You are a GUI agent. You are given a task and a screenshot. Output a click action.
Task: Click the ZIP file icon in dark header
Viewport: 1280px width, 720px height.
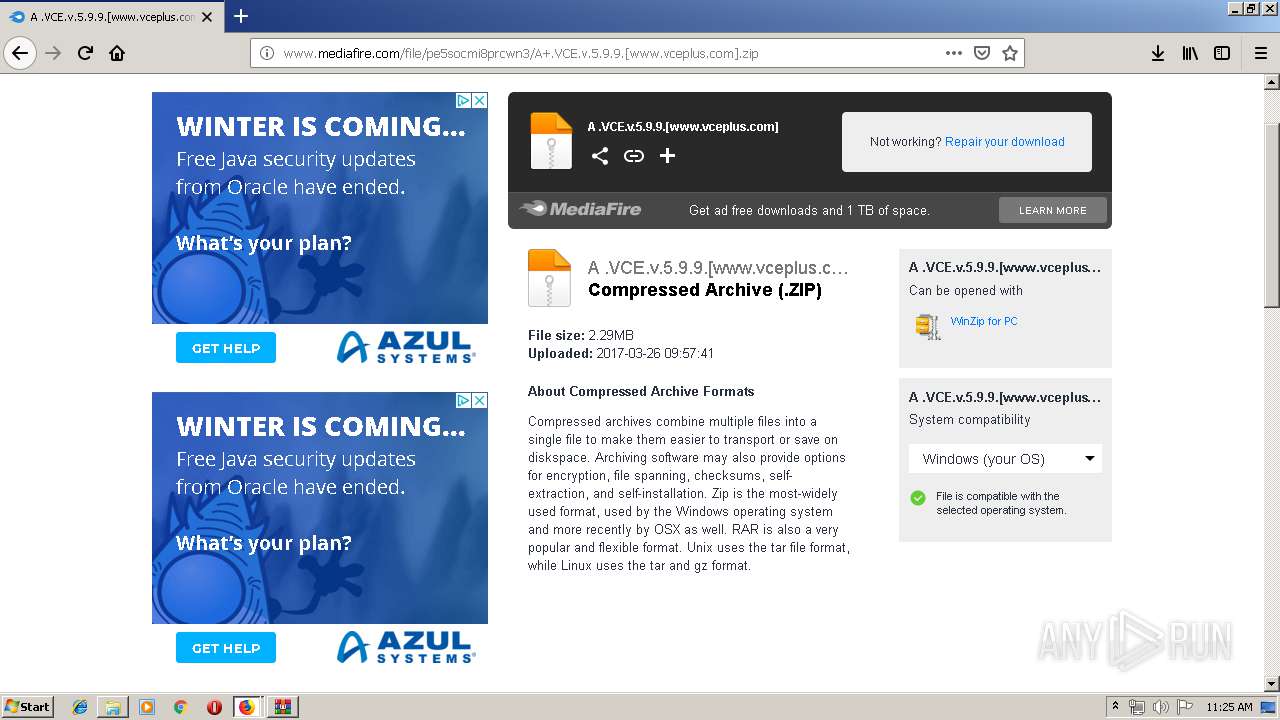tap(551, 140)
